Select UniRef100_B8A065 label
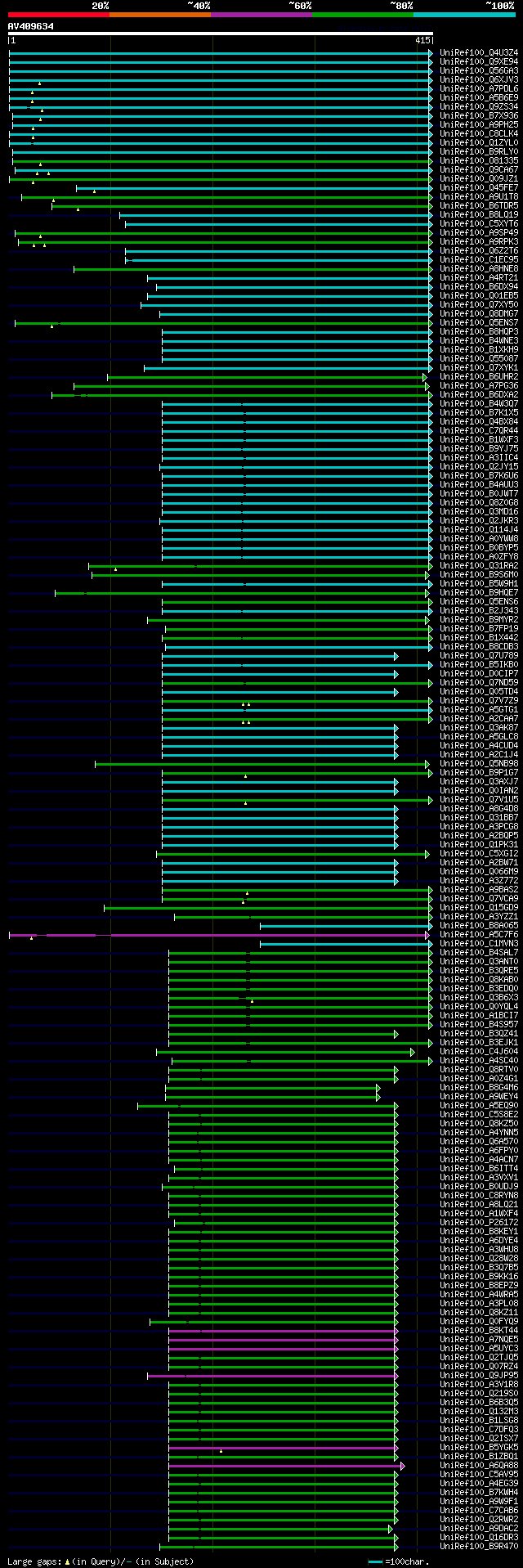Screen dimensions: 523x1568 click(479, 926)
